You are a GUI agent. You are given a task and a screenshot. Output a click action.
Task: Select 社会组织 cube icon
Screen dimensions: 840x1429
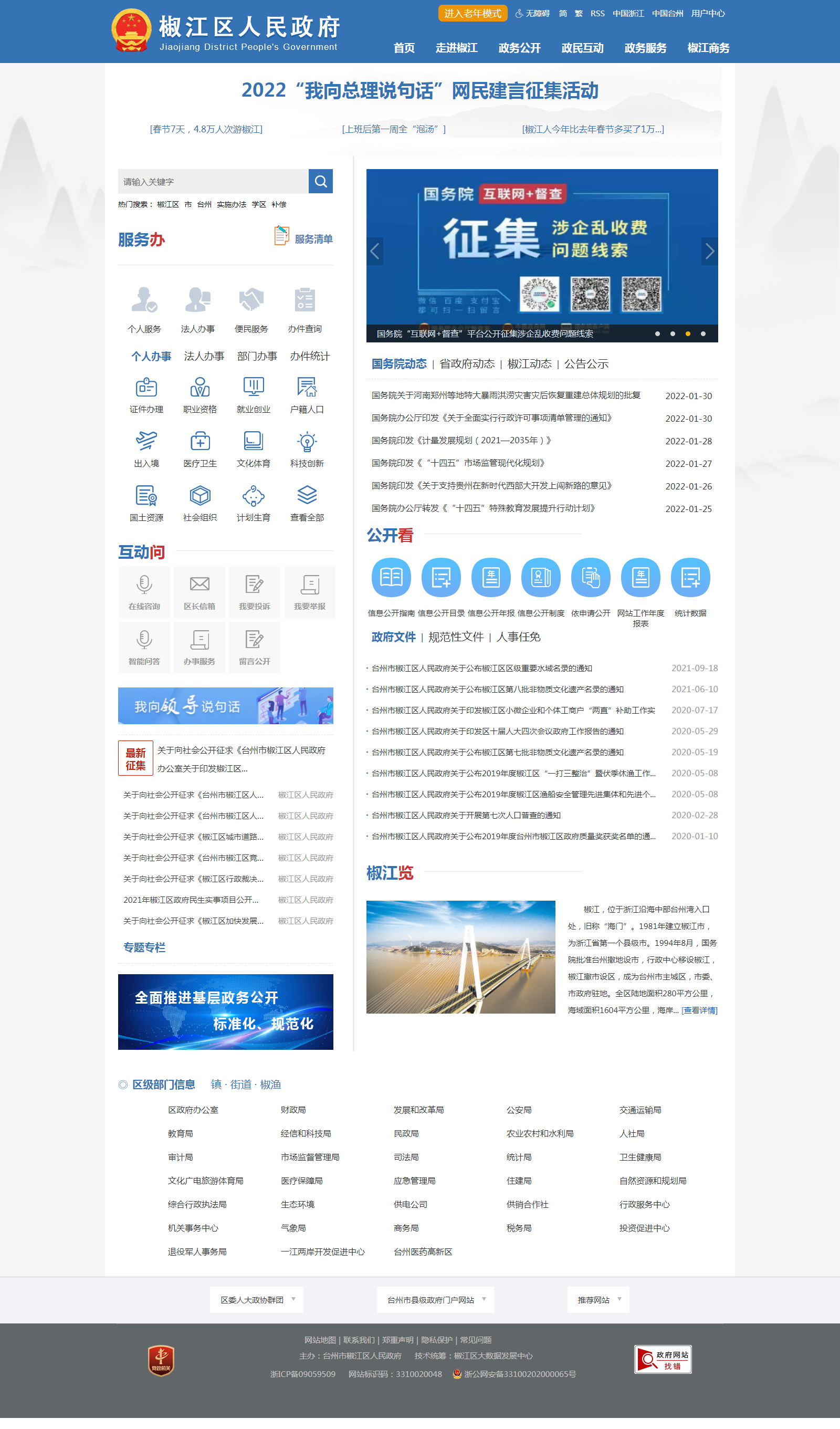tap(199, 496)
